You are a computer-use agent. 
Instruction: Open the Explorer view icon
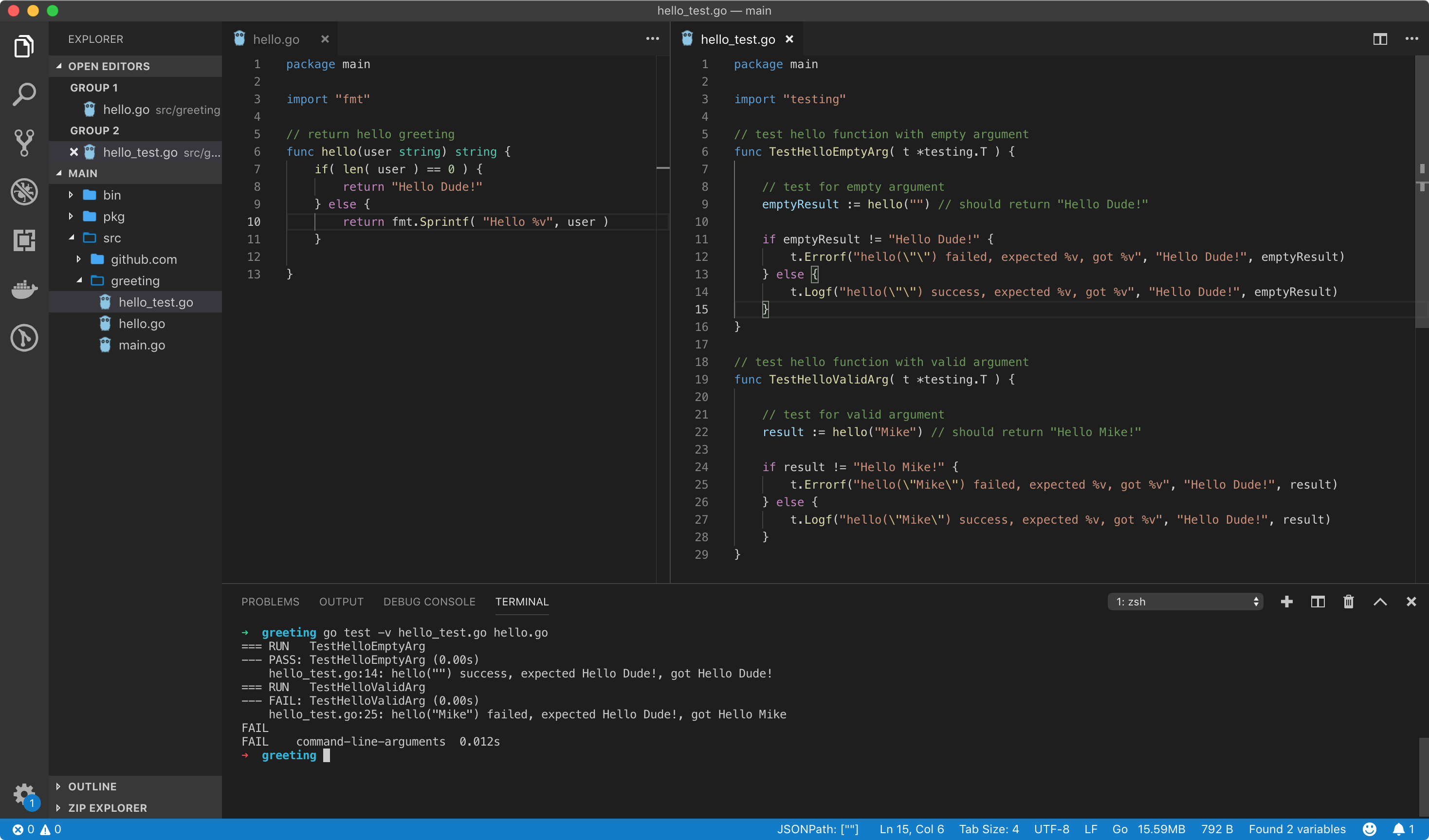point(24,46)
